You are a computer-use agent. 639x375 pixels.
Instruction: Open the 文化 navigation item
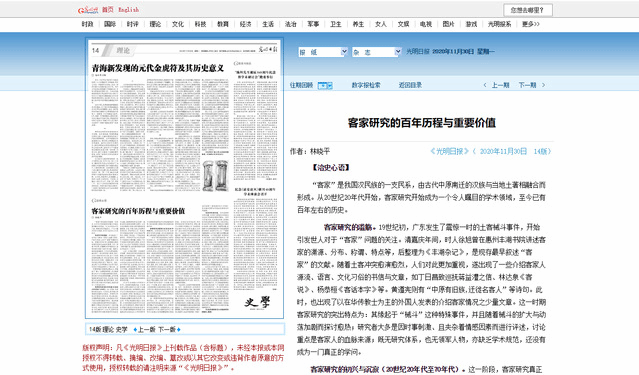click(x=178, y=24)
